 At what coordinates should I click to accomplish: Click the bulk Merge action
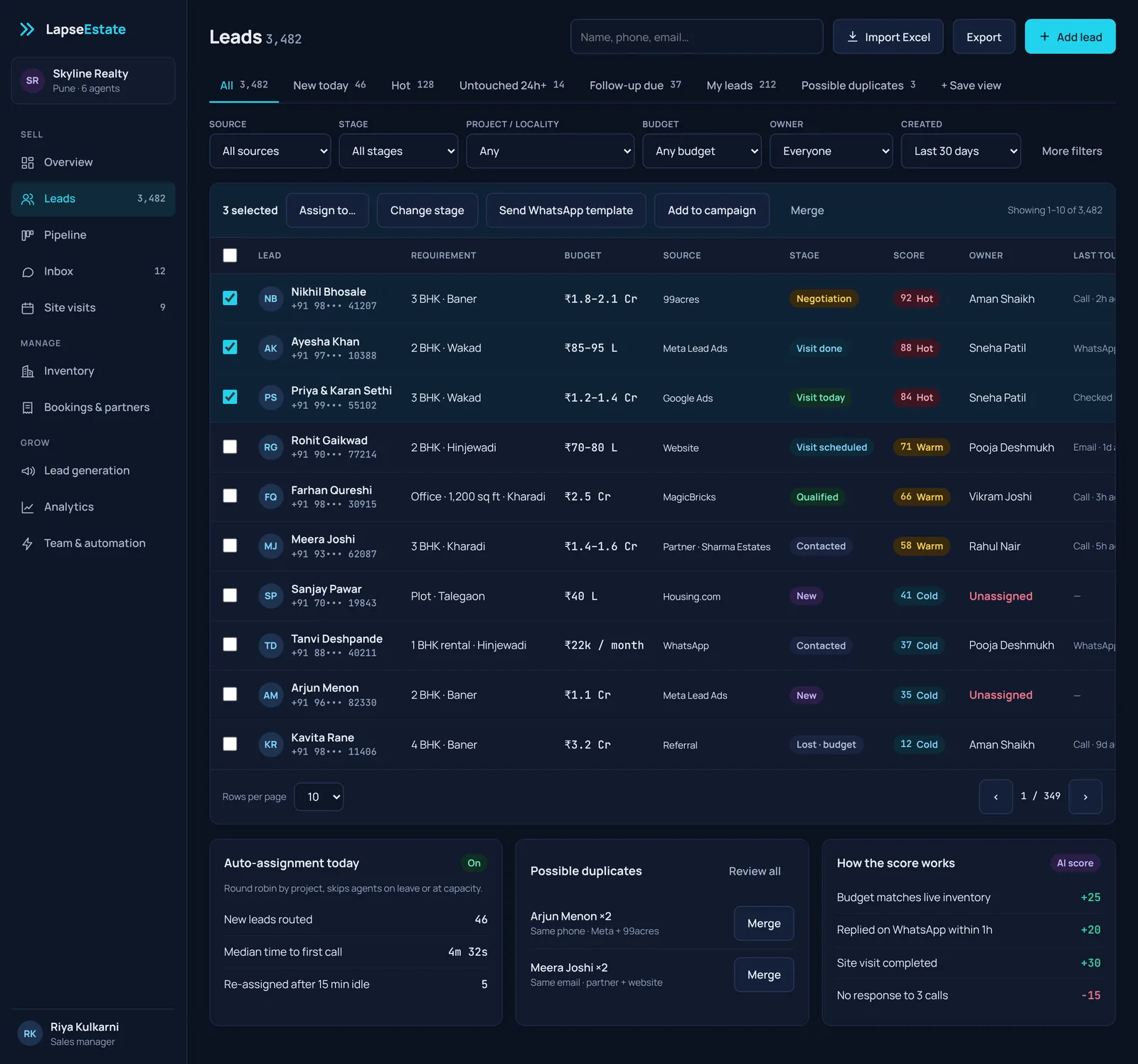click(x=807, y=211)
